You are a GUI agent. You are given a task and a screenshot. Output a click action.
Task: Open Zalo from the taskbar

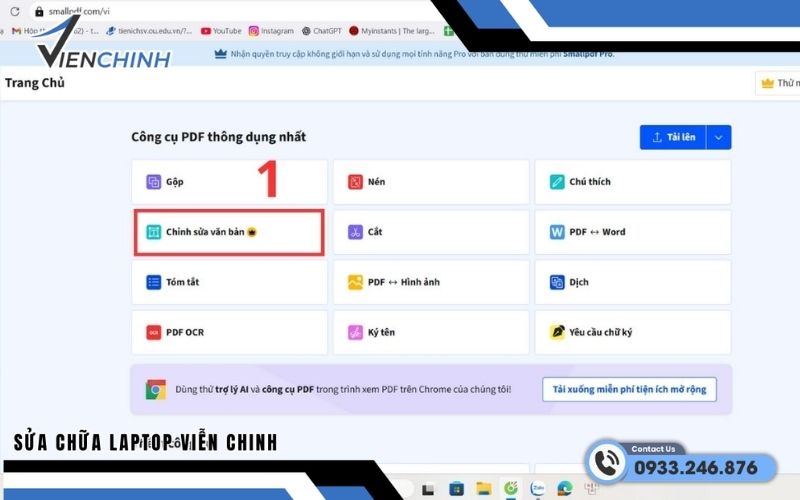pyautogui.click(x=538, y=489)
